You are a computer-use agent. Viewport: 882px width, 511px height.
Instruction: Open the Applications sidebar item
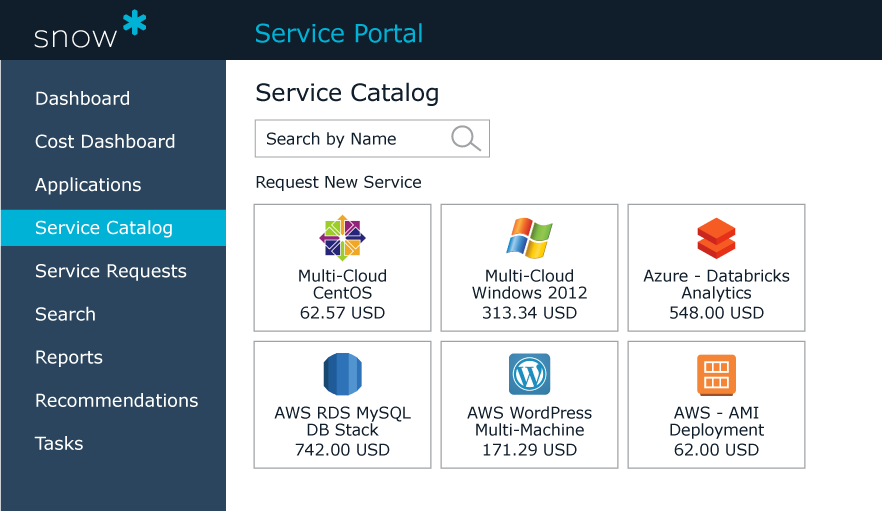pyautogui.click(x=88, y=185)
